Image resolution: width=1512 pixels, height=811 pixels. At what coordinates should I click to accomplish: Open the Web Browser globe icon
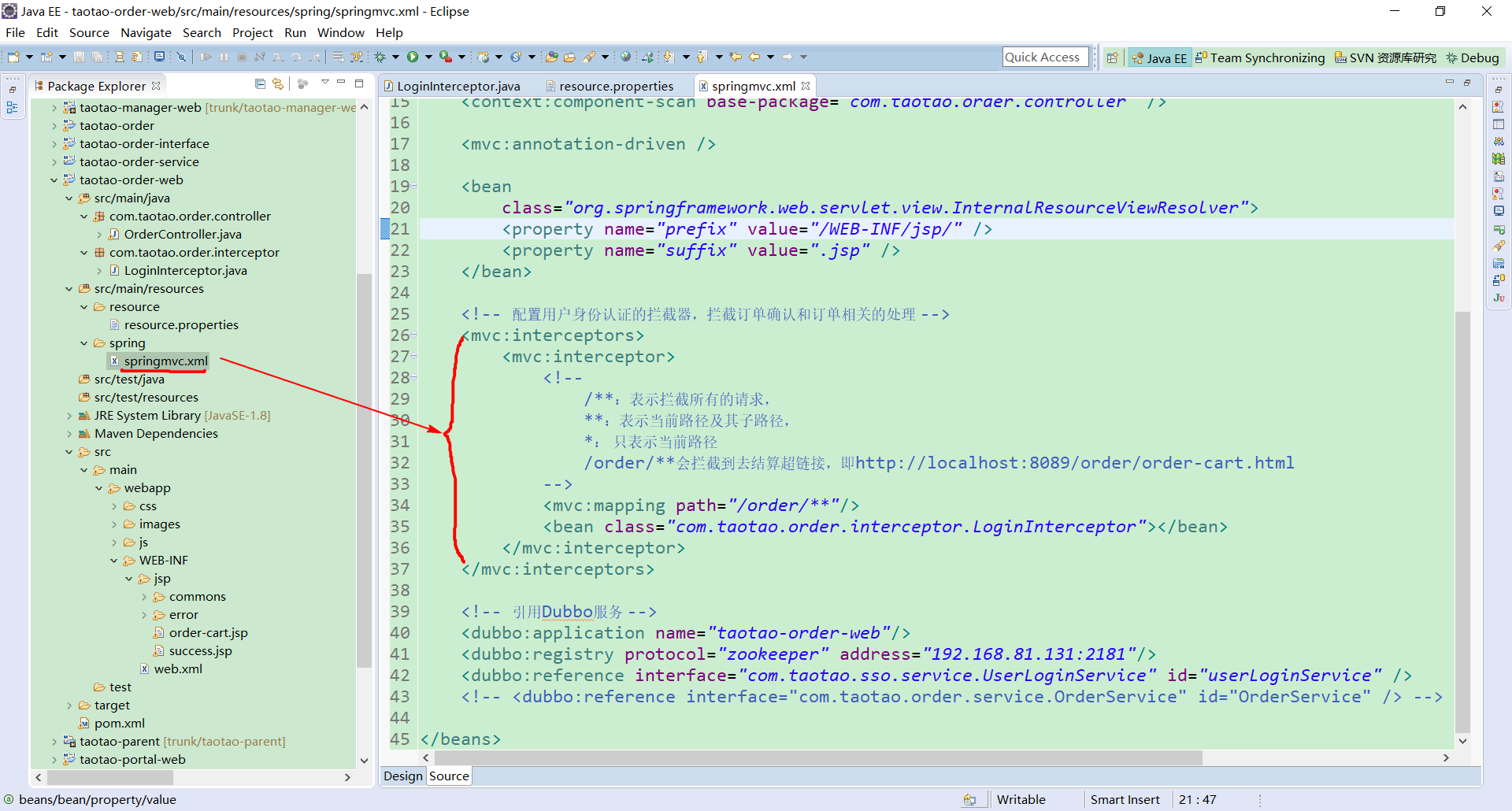625,57
